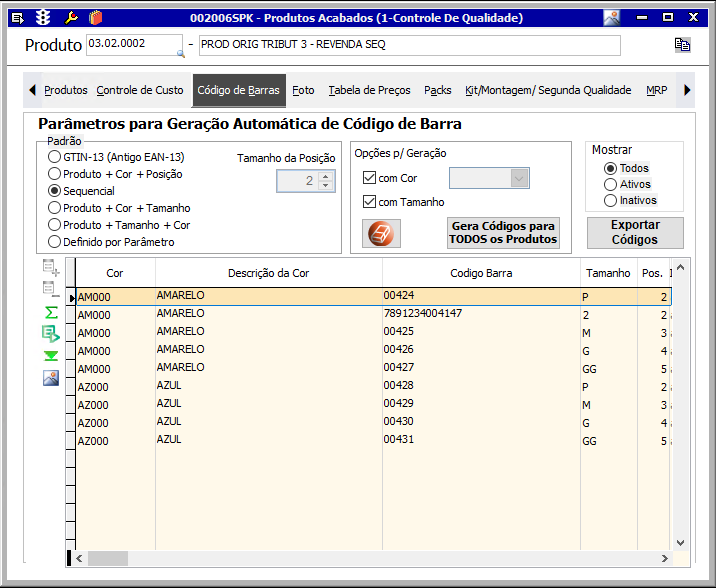Show Todos records radio option
This screenshot has height=588, width=716.
coord(611,168)
